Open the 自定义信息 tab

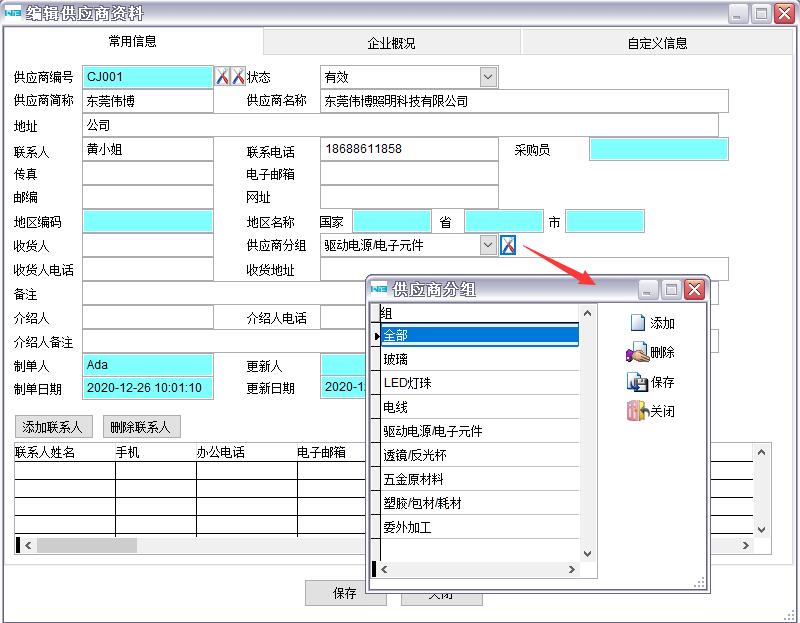(x=657, y=43)
